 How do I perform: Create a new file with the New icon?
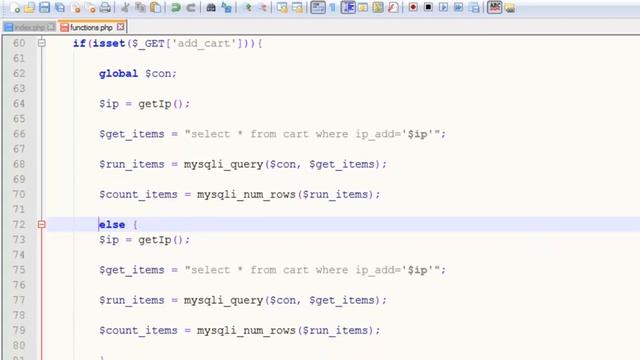click(15, 7)
